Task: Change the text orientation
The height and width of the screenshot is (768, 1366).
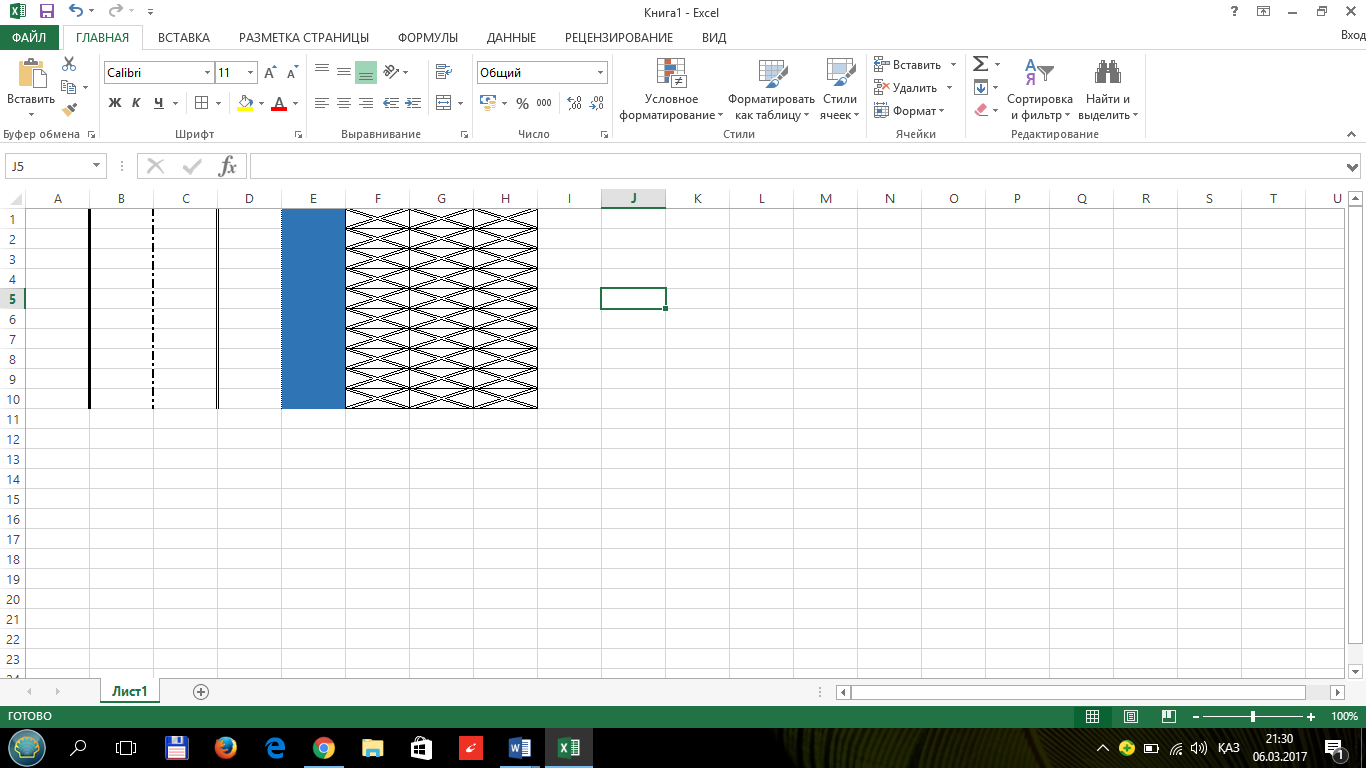Action: 391,72
